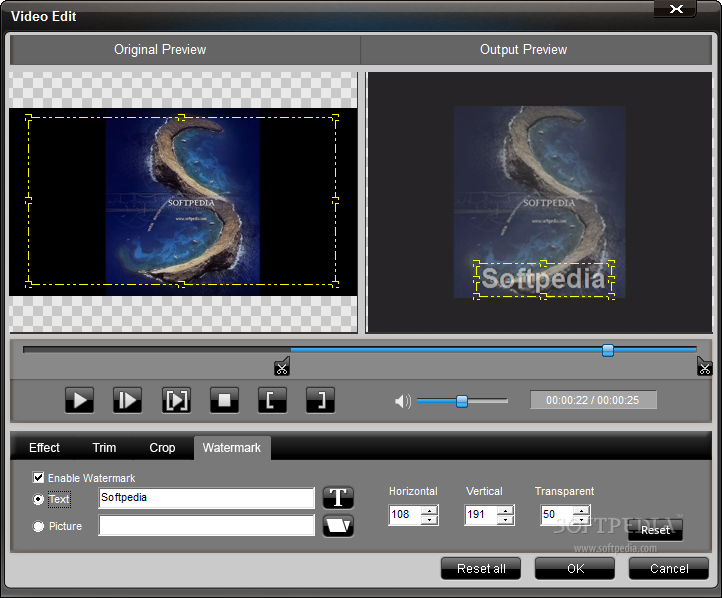The width and height of the screenshot is (722, 598).
Task: Increase the Vertical value
Action: tap(506, 510)
